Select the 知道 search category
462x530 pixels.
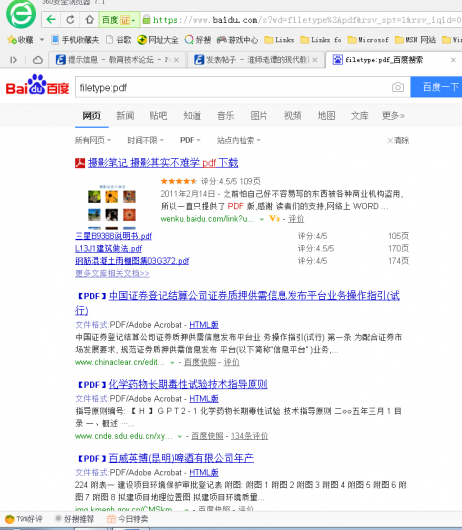click(x=192, y=116)
